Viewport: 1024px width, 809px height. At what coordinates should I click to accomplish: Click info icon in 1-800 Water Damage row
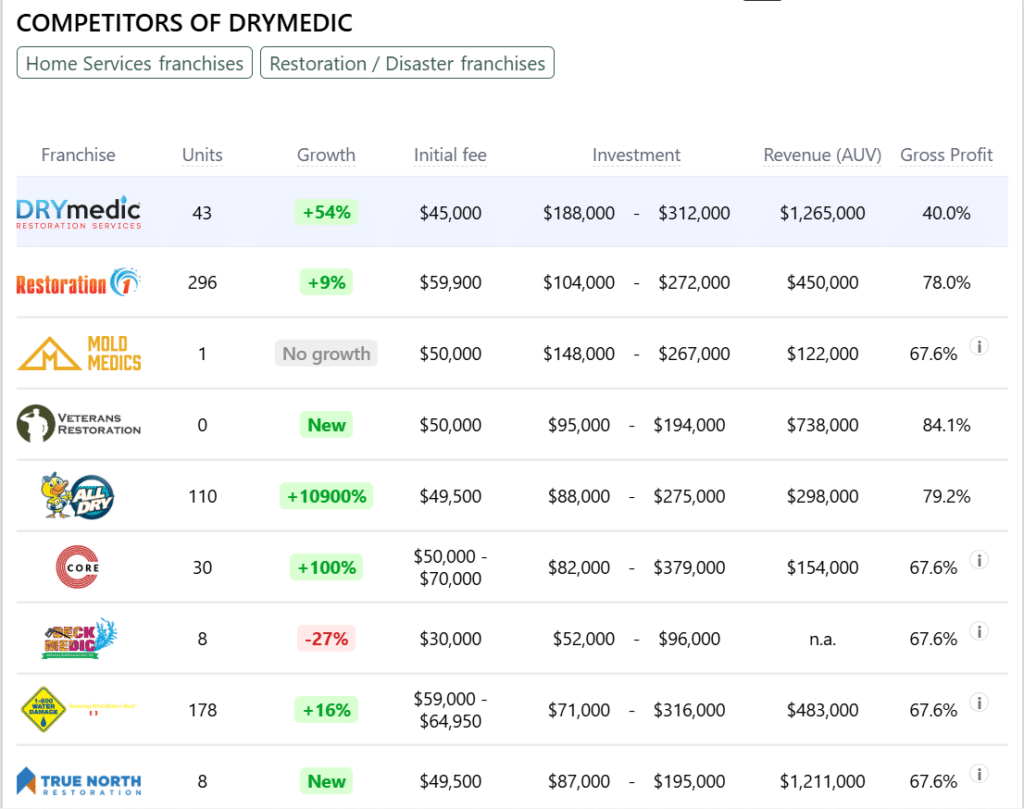978,702
